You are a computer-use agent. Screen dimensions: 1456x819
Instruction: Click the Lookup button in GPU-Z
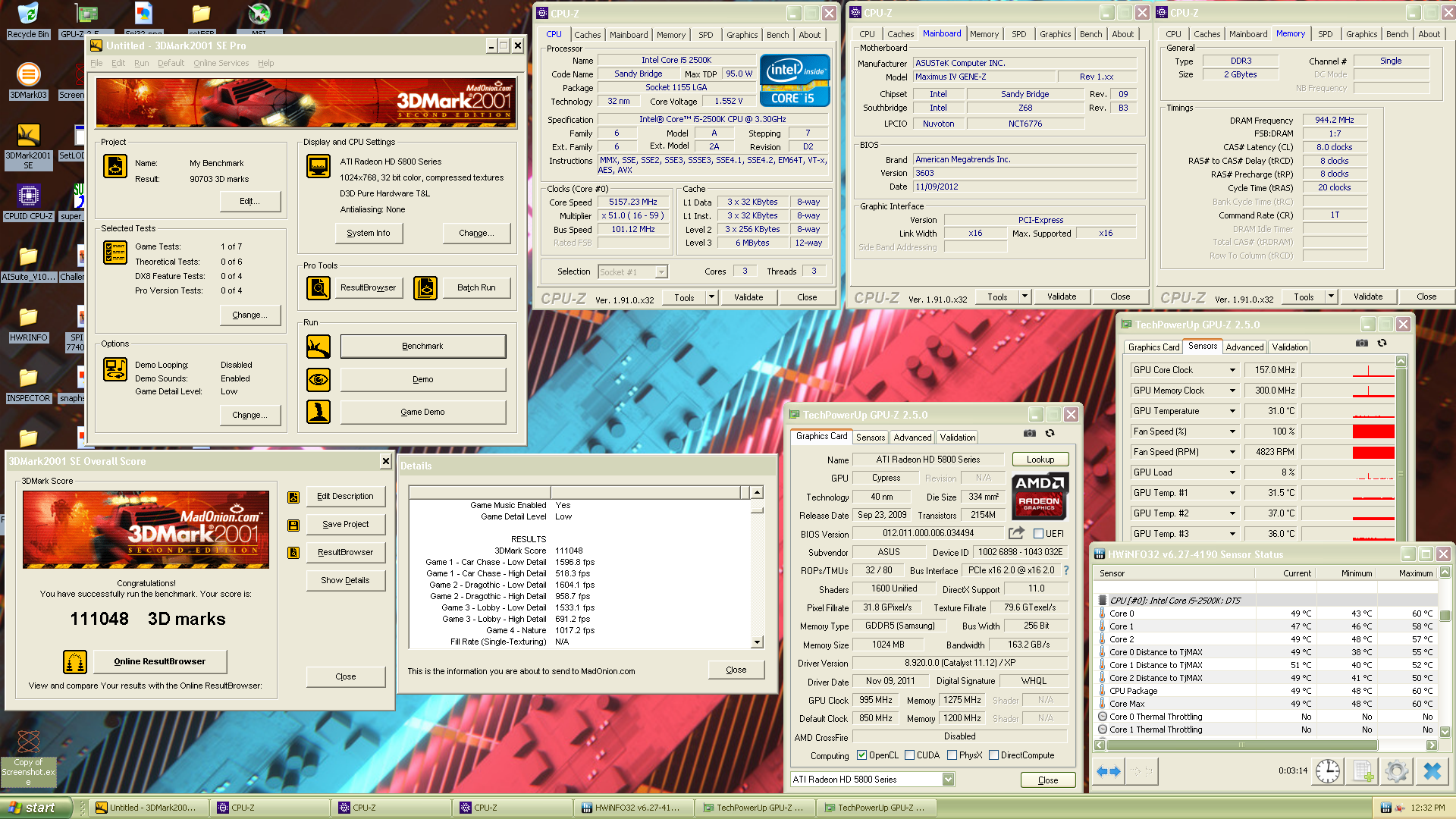[x=1040, y=460]
